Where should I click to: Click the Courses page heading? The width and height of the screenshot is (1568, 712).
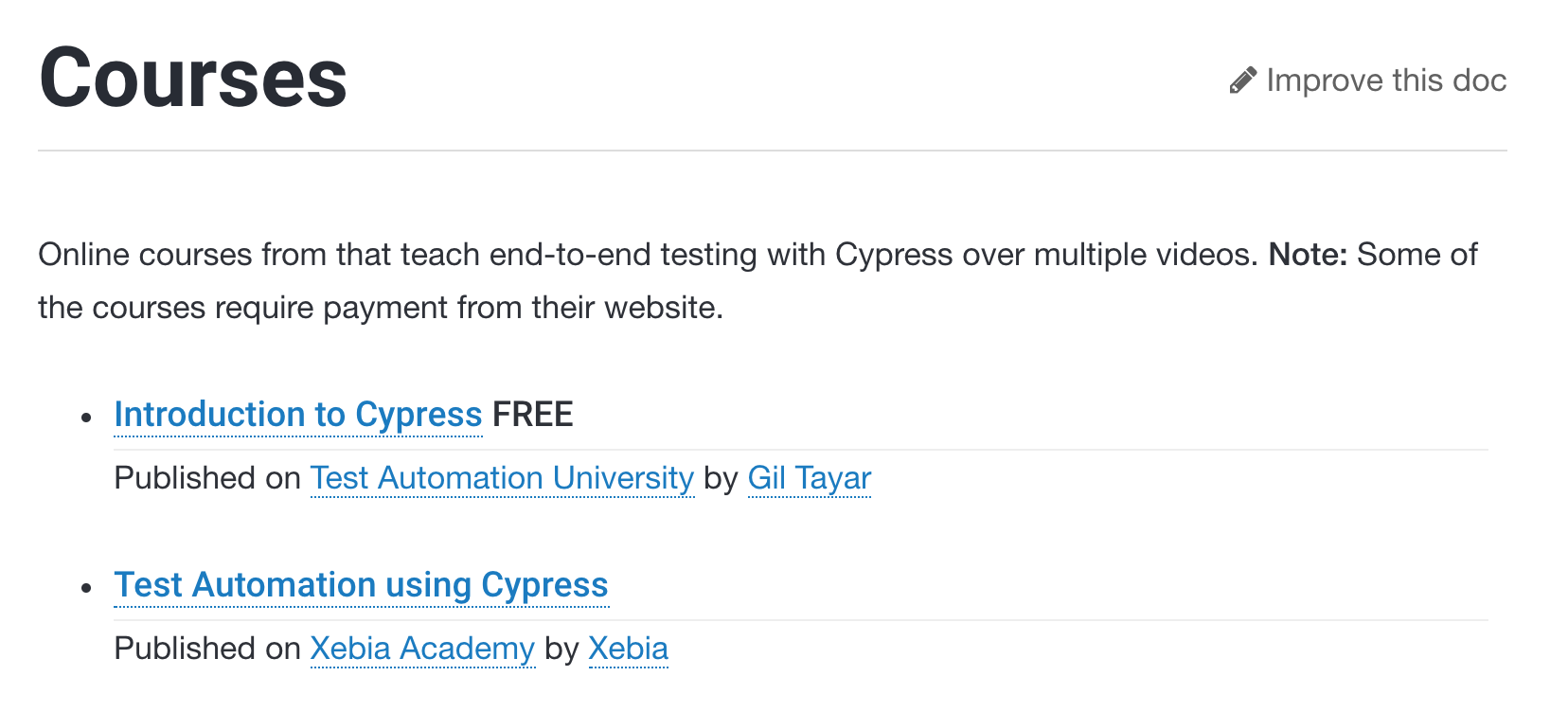[193, 79]
